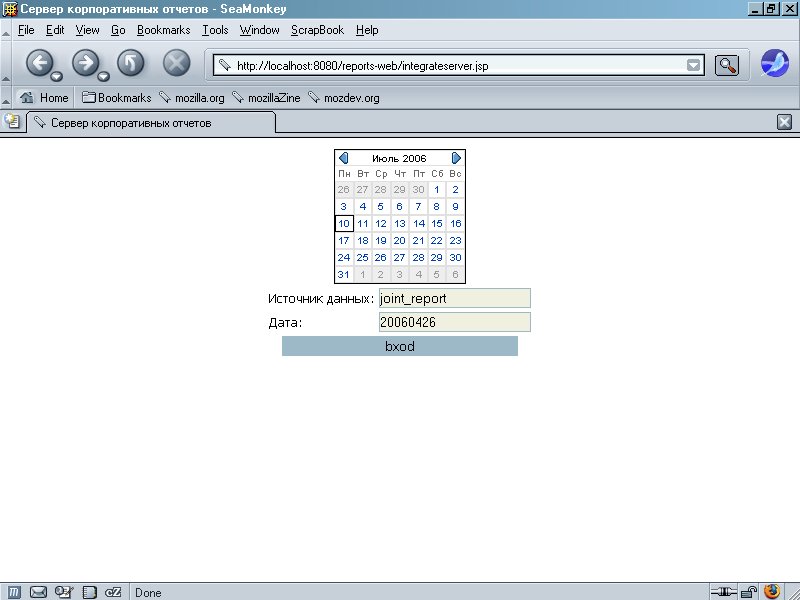Collapse the menu bar with its grippy

pyautogui.click(x=6, y=30)
